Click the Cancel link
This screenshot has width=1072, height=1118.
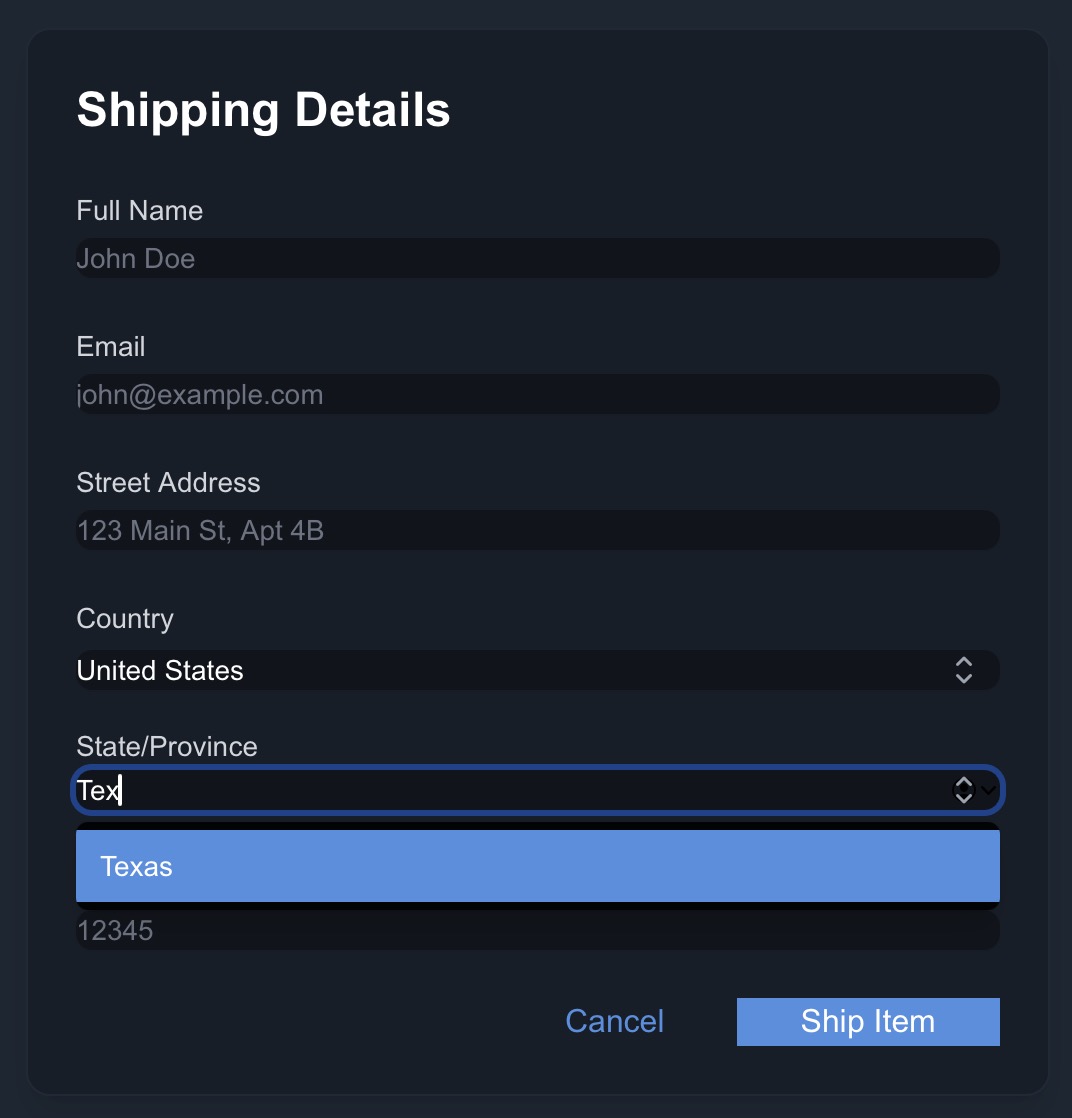point(614,1022)
